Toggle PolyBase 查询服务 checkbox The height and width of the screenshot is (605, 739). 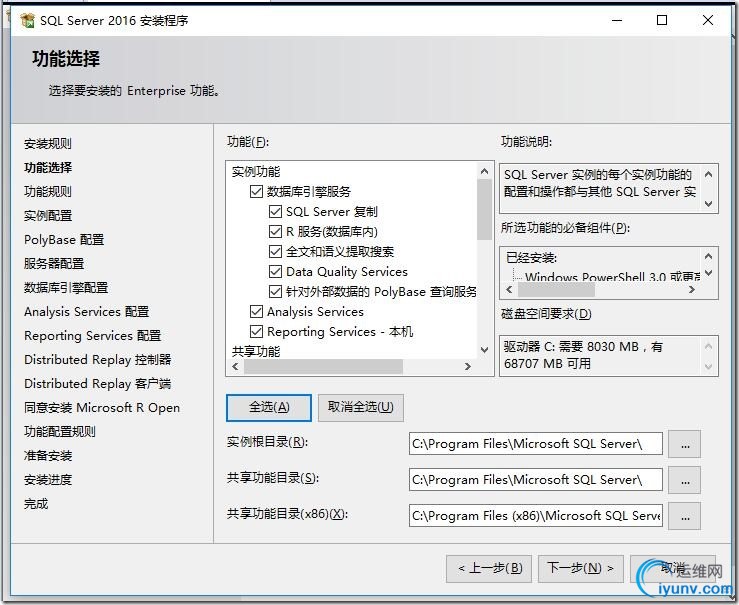point(275,292)
